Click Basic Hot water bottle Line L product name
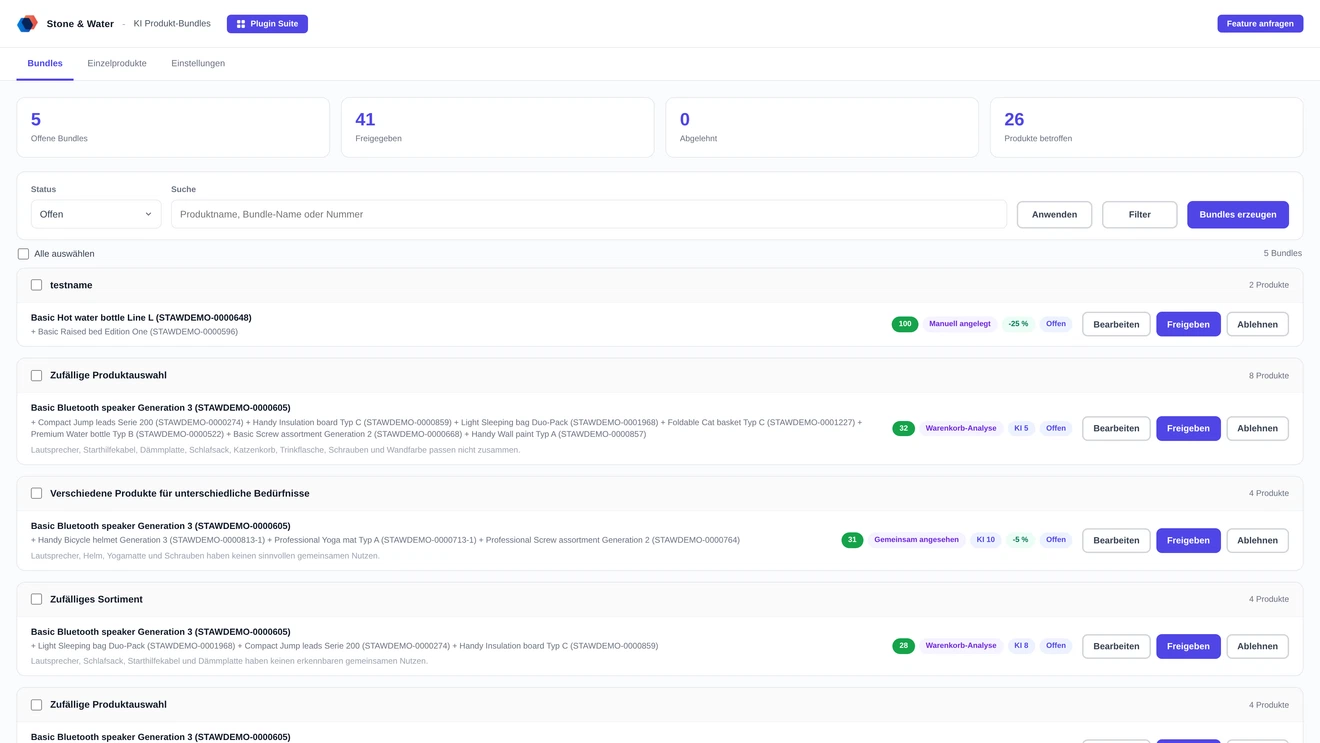 141,318
